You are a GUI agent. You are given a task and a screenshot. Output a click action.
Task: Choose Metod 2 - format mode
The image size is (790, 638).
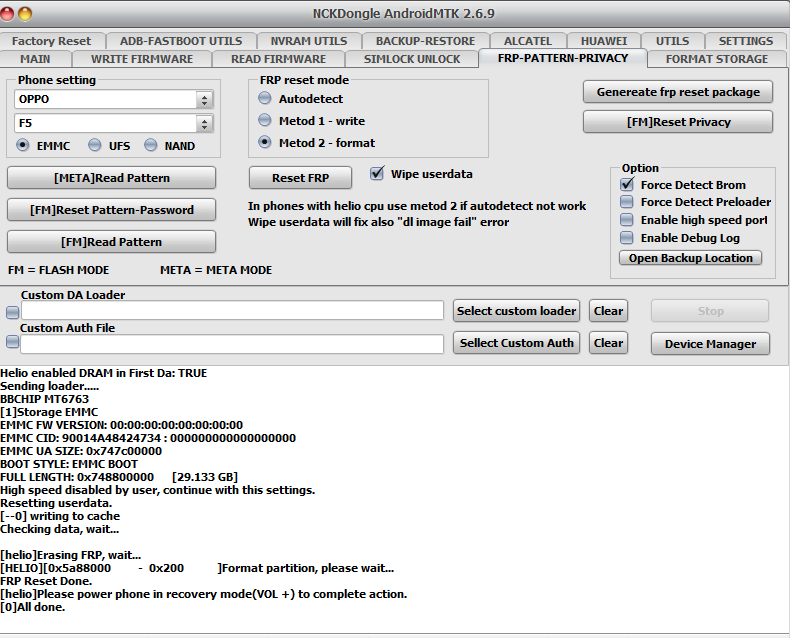tap(265, 143)
